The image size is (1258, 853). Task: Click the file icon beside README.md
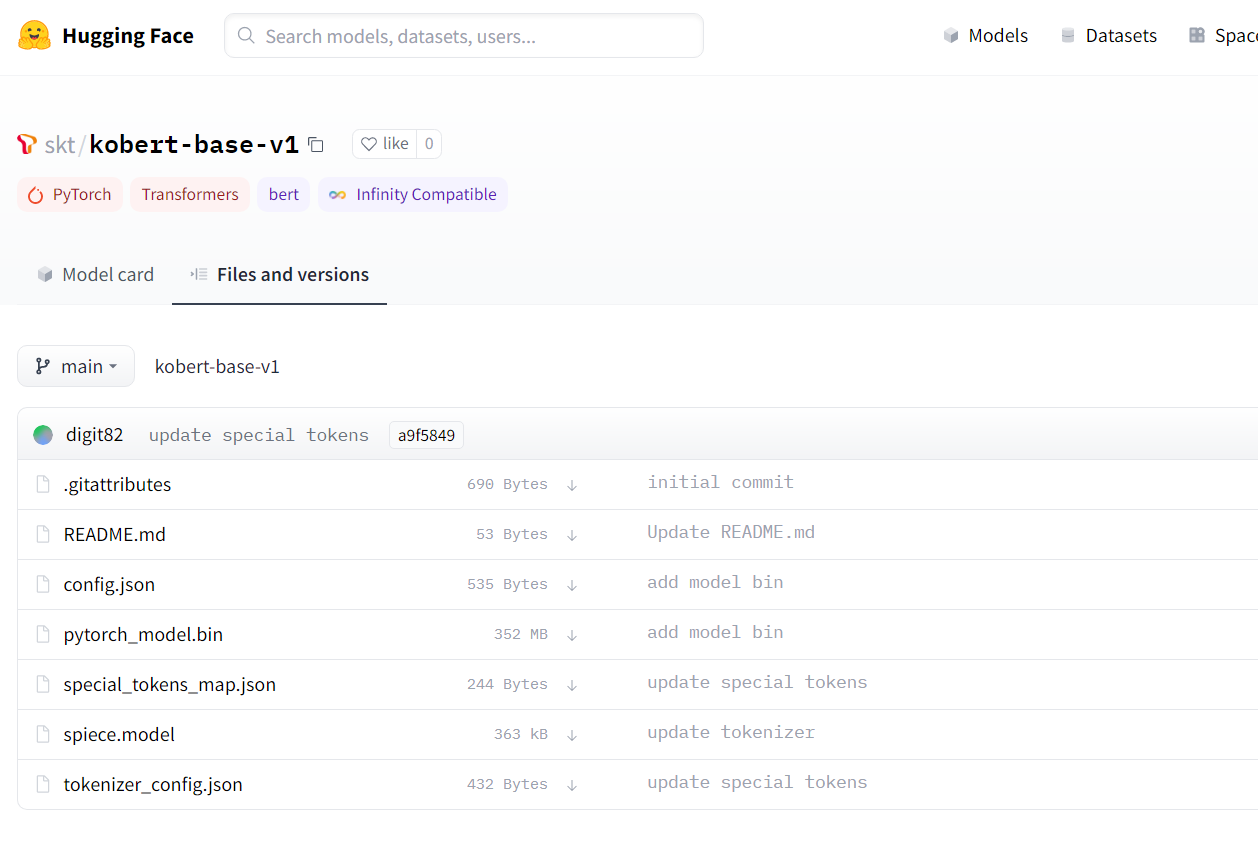coord(43,535)
